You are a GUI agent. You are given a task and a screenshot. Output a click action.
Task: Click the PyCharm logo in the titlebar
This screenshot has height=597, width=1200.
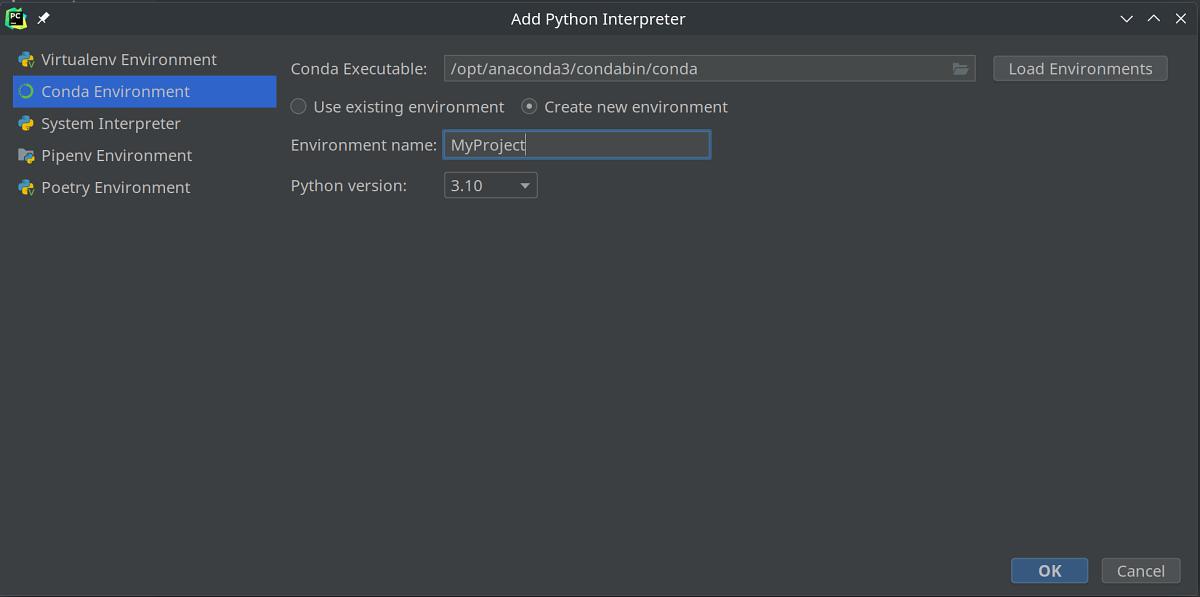[x=15, y=17]
